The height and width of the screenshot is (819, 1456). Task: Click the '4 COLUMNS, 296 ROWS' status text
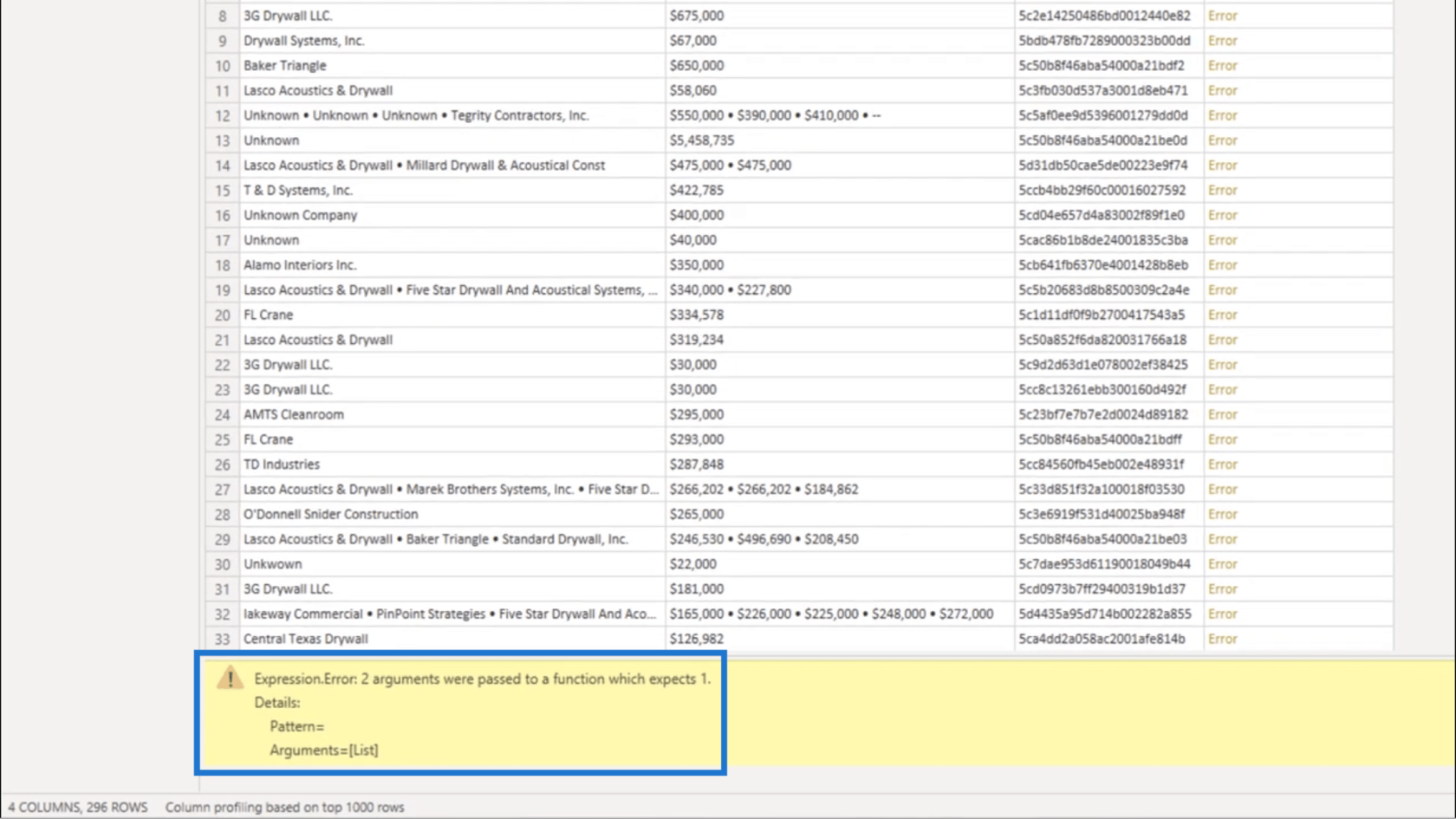click(78, 807)
